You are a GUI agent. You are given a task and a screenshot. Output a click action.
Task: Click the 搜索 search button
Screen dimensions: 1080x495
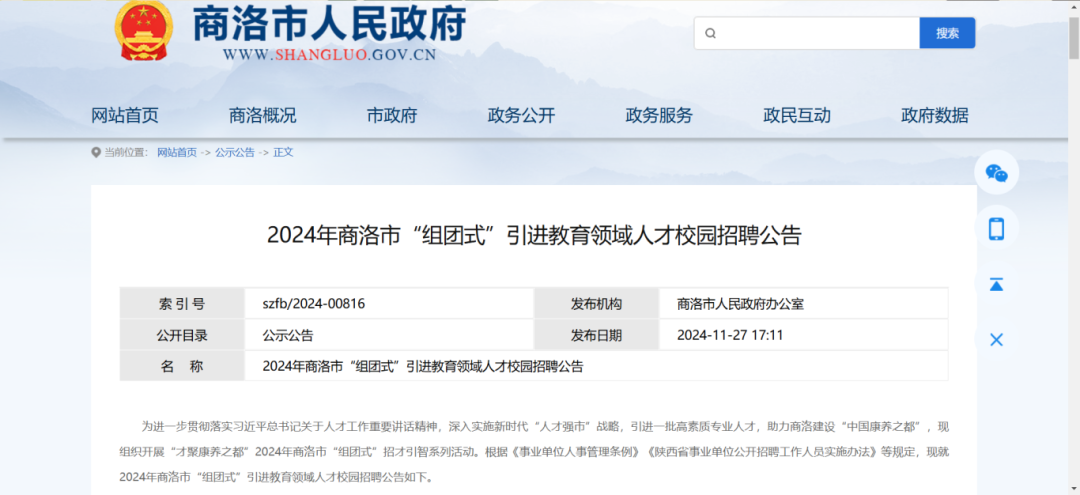click(x=947, y=33)
